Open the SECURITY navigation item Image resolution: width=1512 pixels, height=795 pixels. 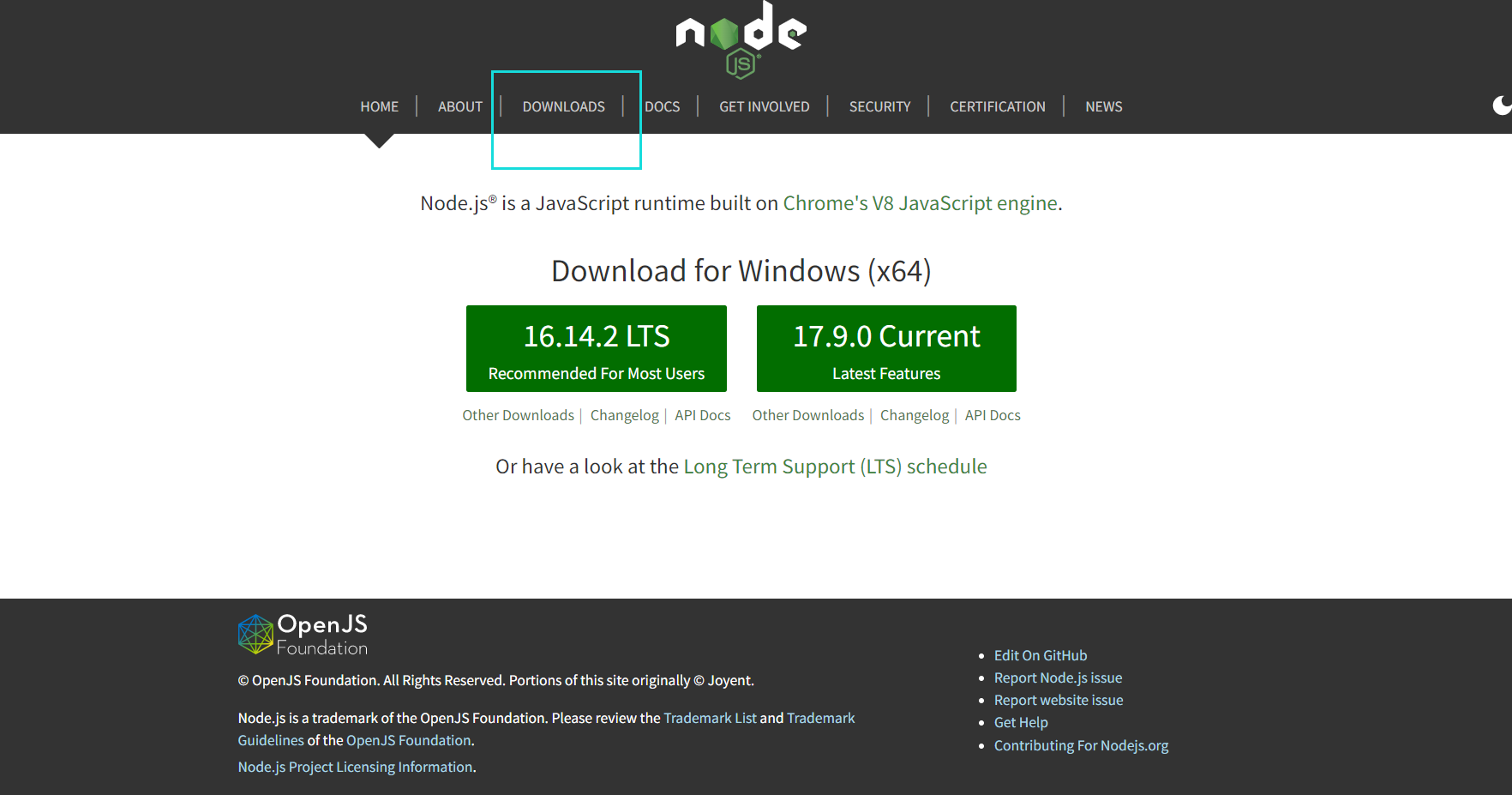pos(879,106)
